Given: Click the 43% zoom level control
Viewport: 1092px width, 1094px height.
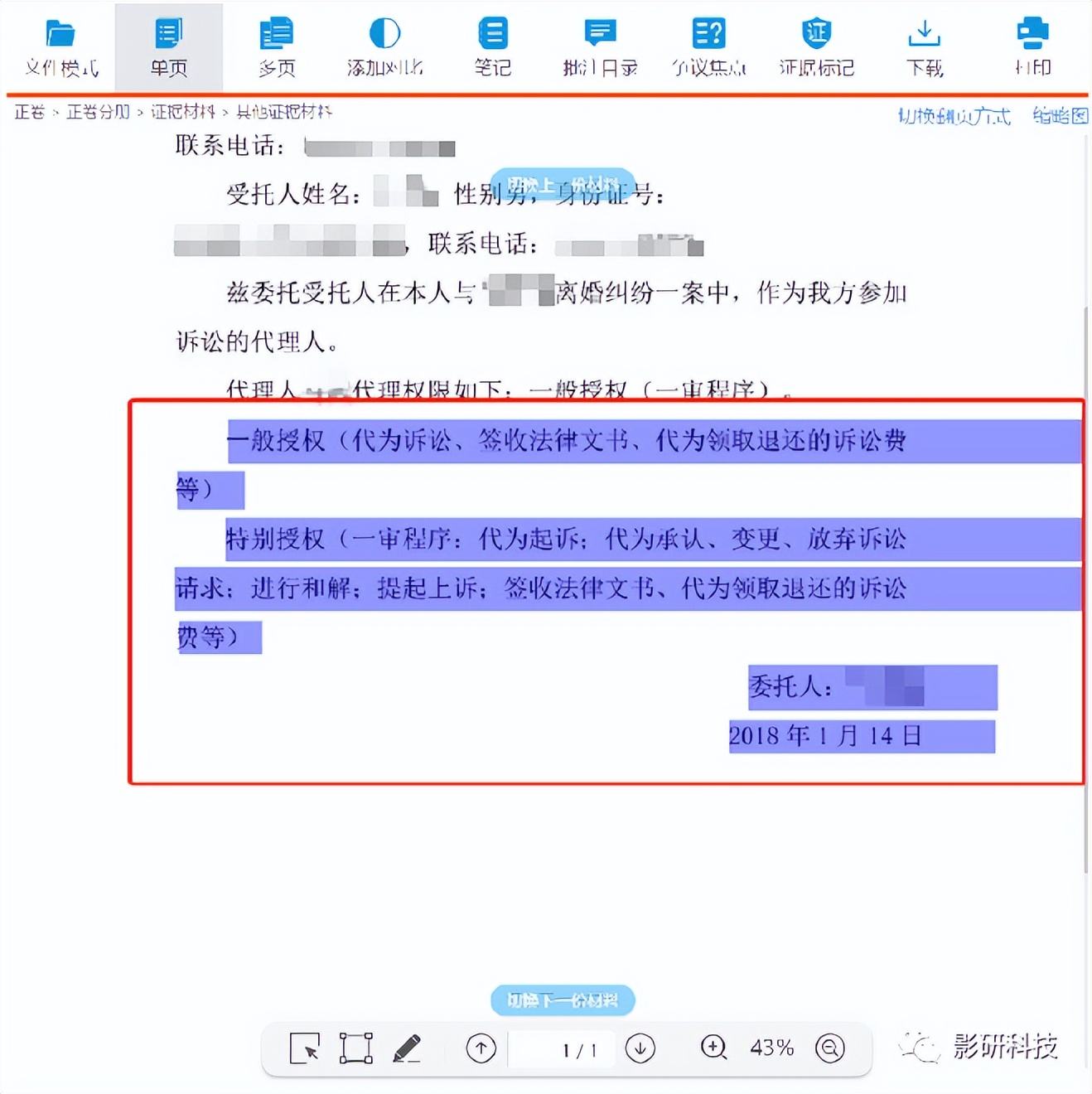Looking at the screenshot, I should coord(771,1048).
